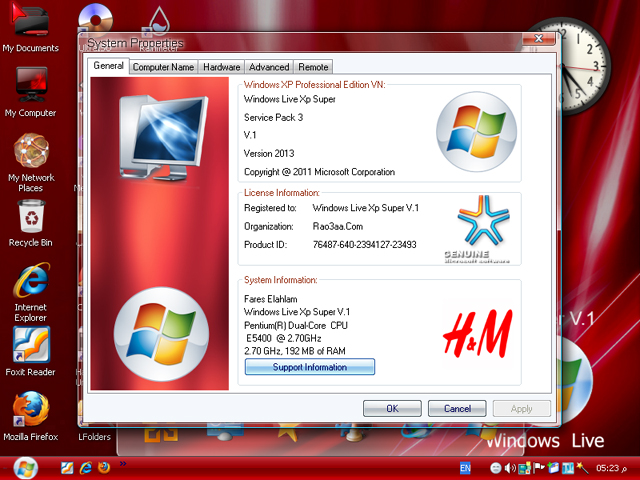Select the LFolders desktop item
Image resolution: width=640 pixels, height=480 pixels.
pos(94,437)
